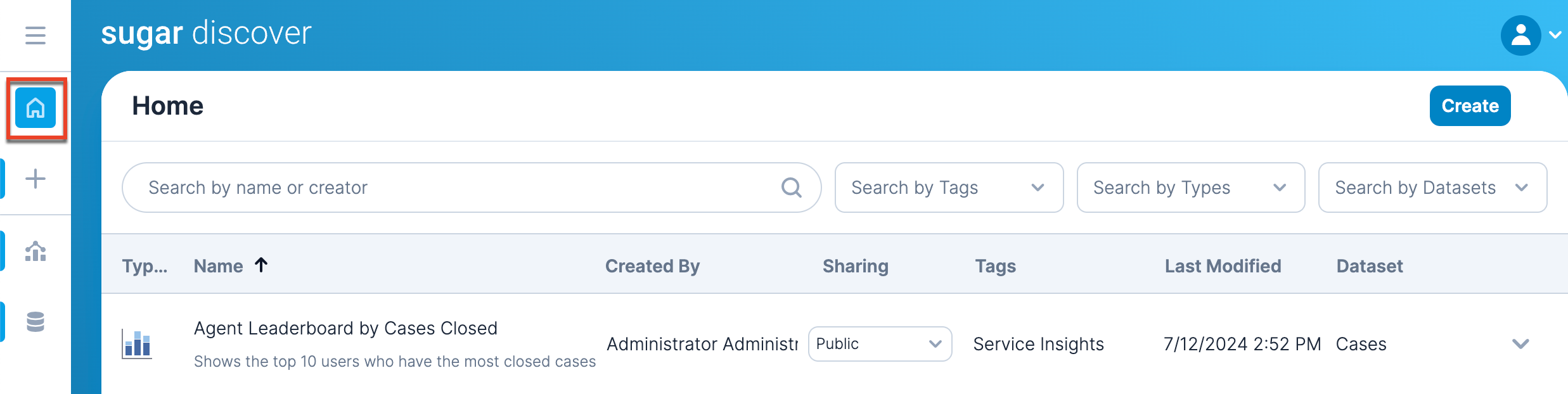Viewport: 1568px width, 394px height.
Task: Open the reports chart sidebar icon
Action: [35, 251]
